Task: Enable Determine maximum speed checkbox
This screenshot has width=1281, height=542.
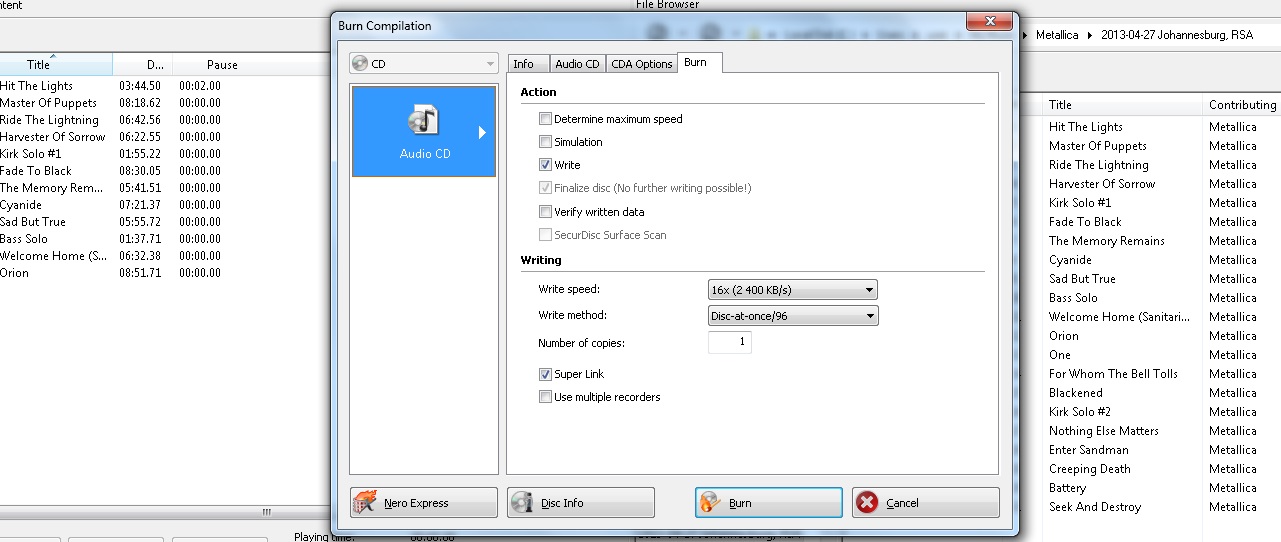Action: point(545,119)
